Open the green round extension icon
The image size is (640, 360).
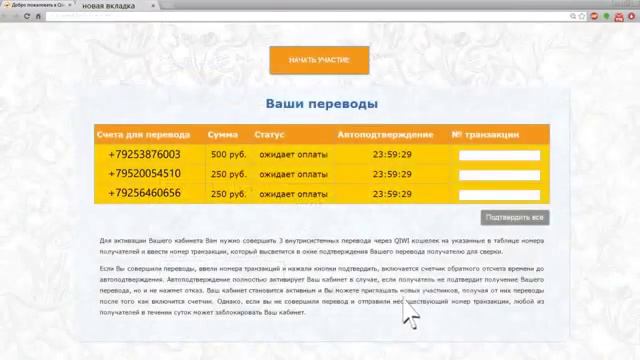click(x=607, y=16)
